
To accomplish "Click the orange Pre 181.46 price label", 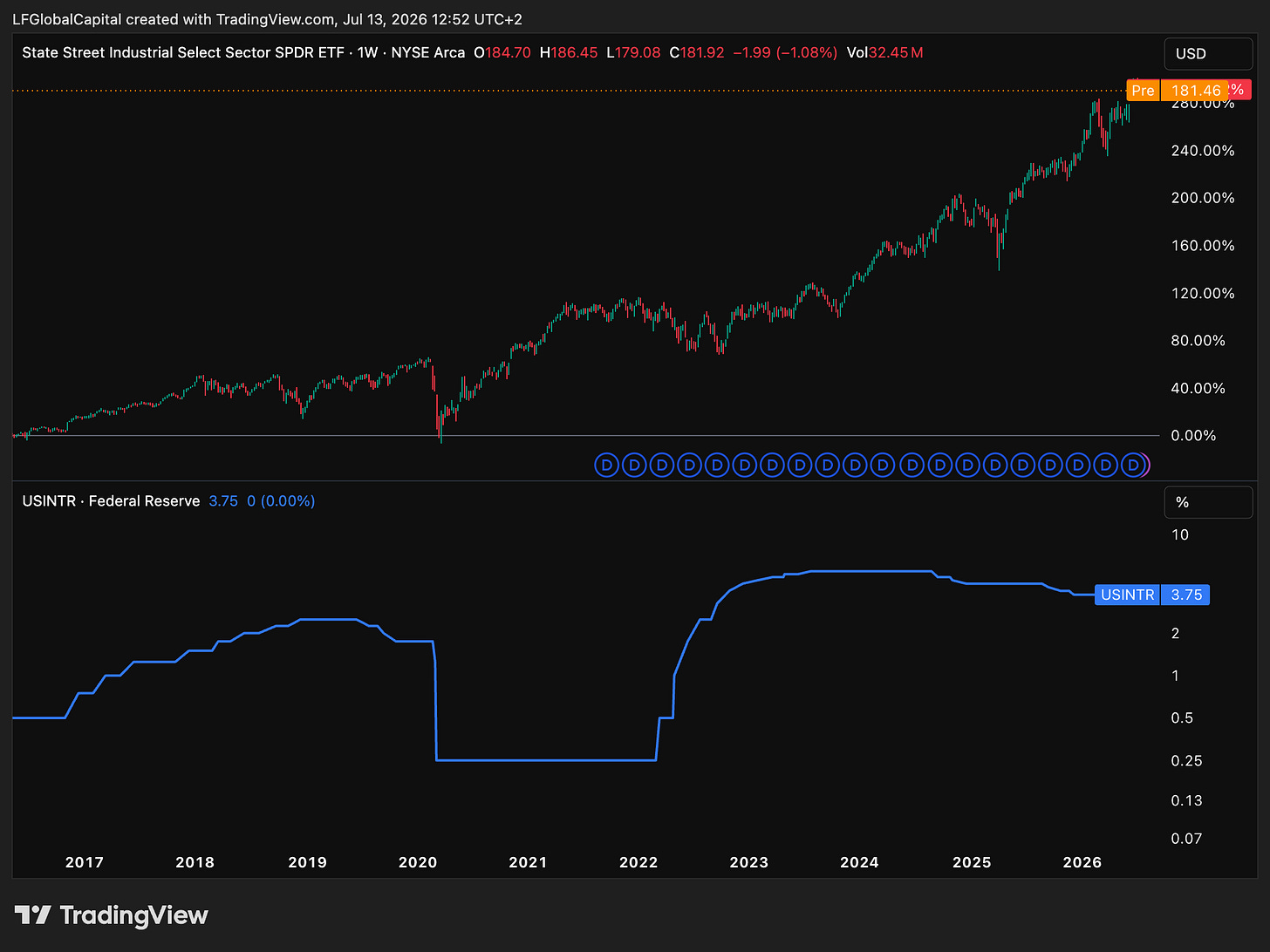I will (x=1177, y=90).
